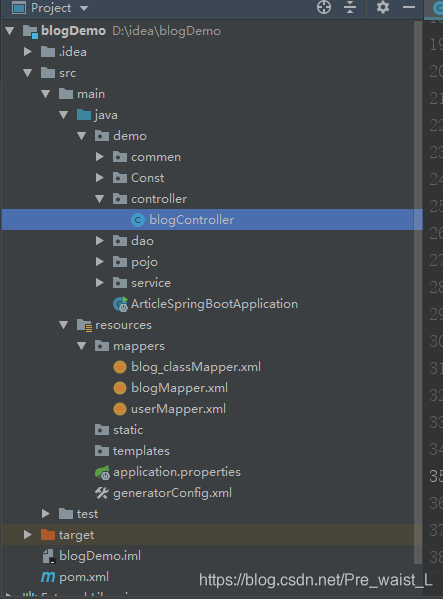Viewport: 443px width, 599px height.
Task: Expand the dao package arrow
Action: [100, 241]
